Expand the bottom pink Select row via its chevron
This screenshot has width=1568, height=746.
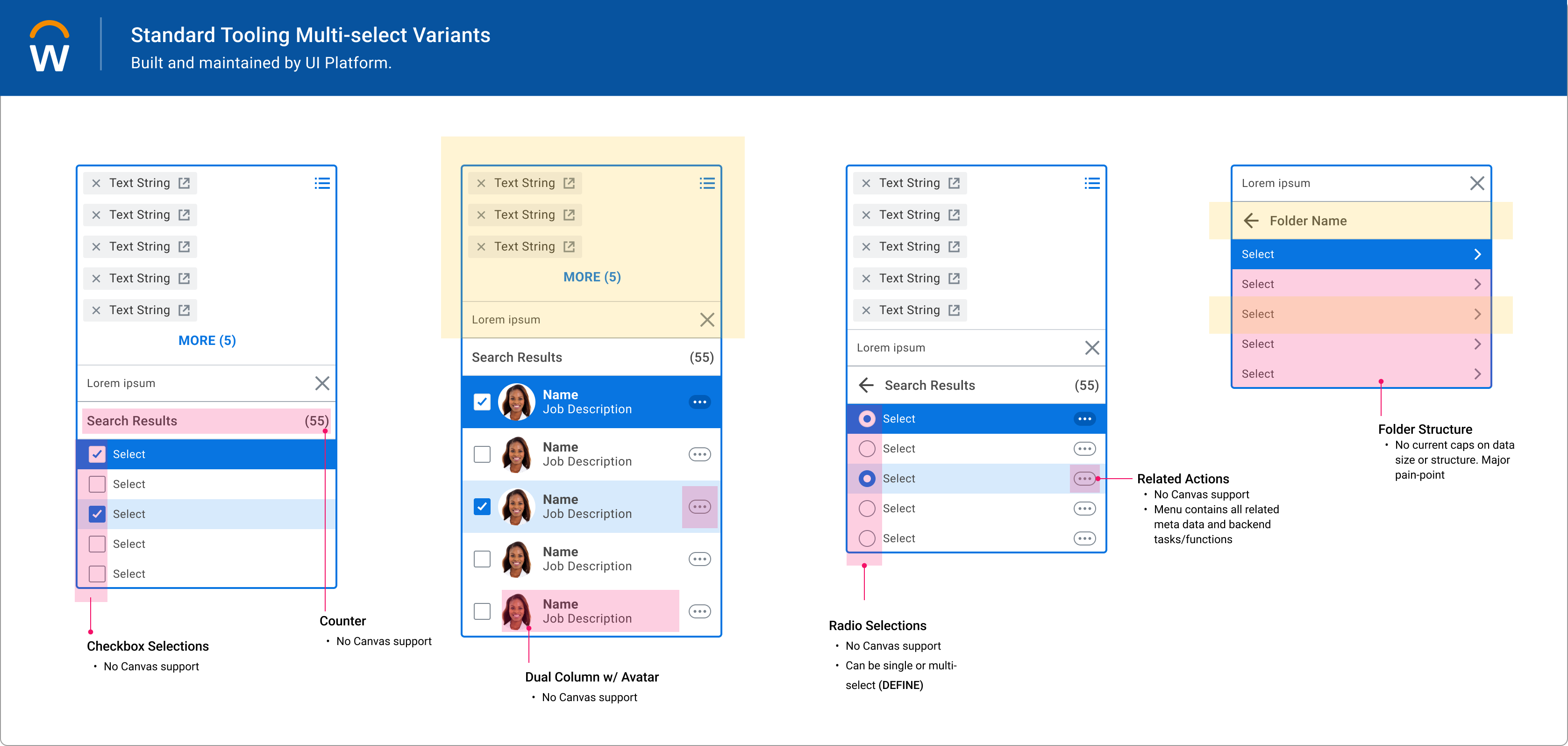pos(1477,373)
